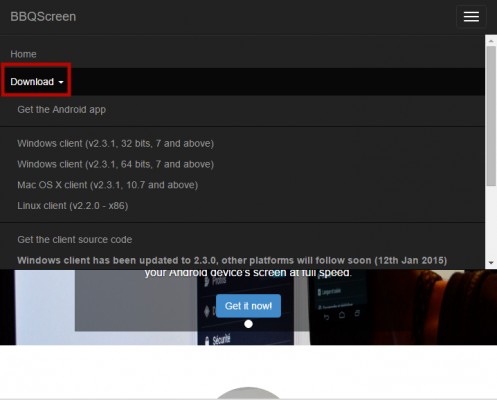The height and width of the screenshot is (400, 497).
Task: Click the Android home icon in phone image
Action: 342,315
